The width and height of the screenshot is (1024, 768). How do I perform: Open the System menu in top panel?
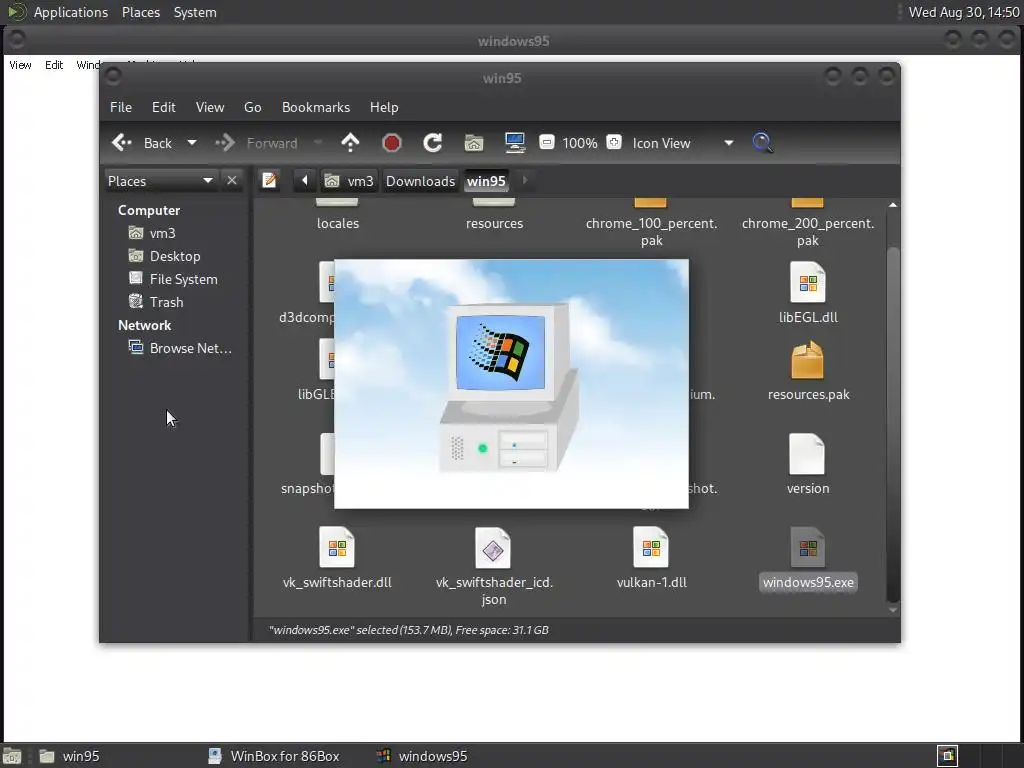click(x=195, y=12)
